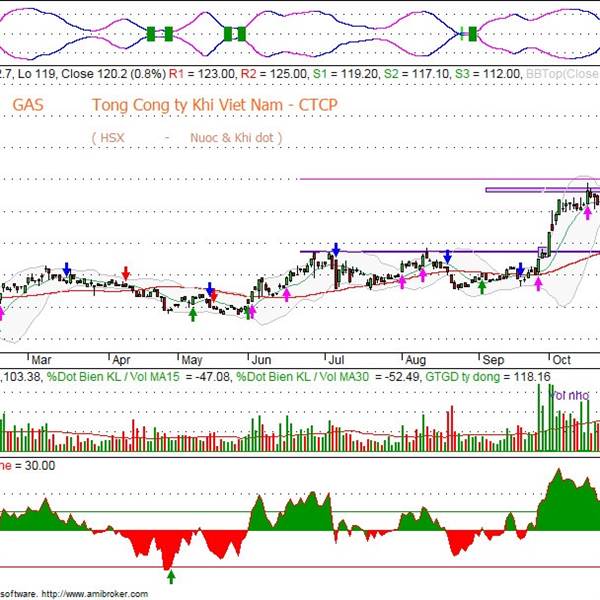This screenshot has width=600, height=600.
Task: Click the '%Dot Bien KL / Vol MA15' label
Action: click(113, 377)
